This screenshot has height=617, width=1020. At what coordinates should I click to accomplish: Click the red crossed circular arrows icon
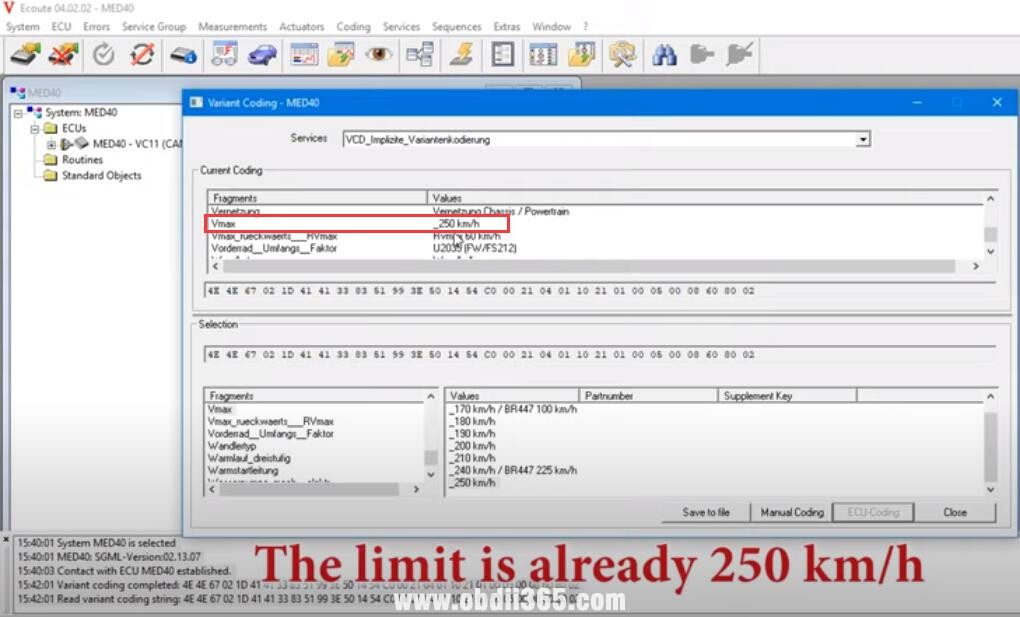coord(141,55)
